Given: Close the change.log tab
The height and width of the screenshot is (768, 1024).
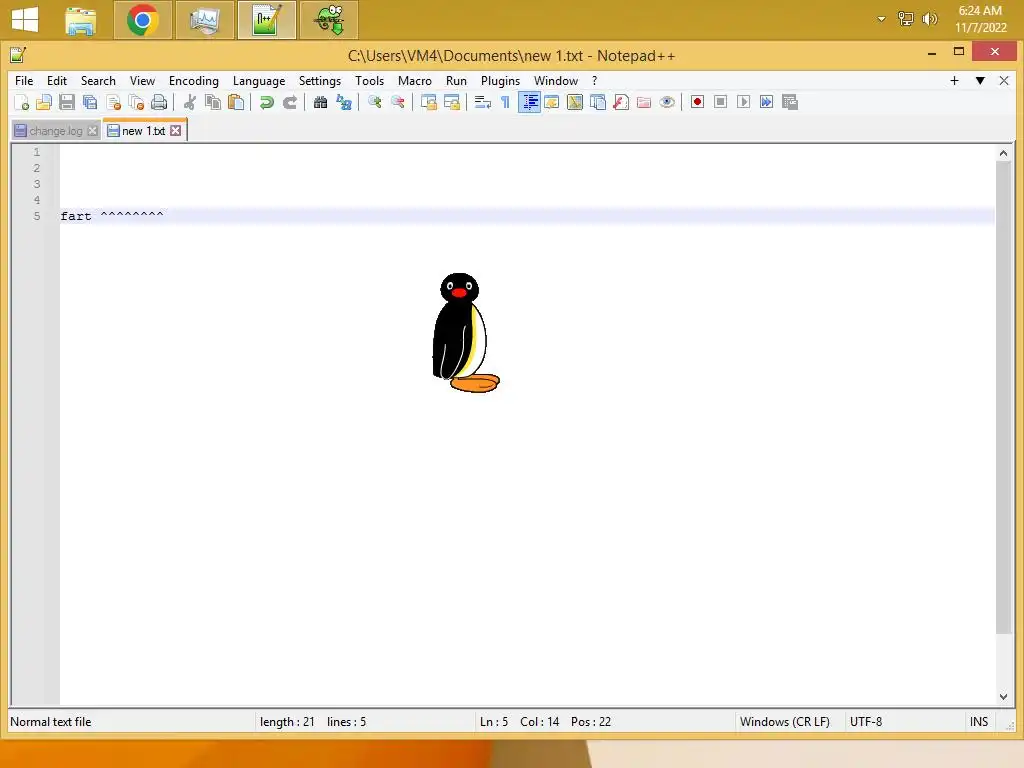Looking at the screenshot, I should tap(93, 131).
